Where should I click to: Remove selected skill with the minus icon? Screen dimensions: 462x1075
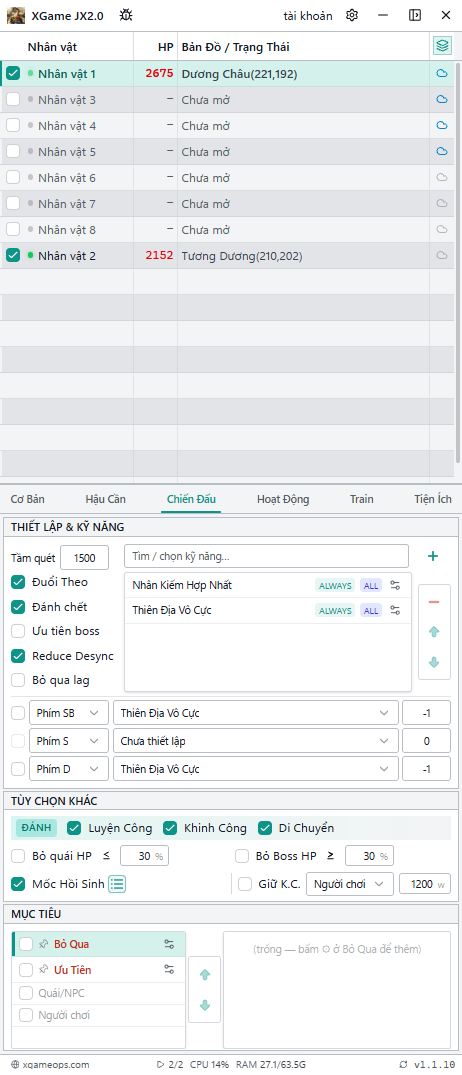click(433, 601)
